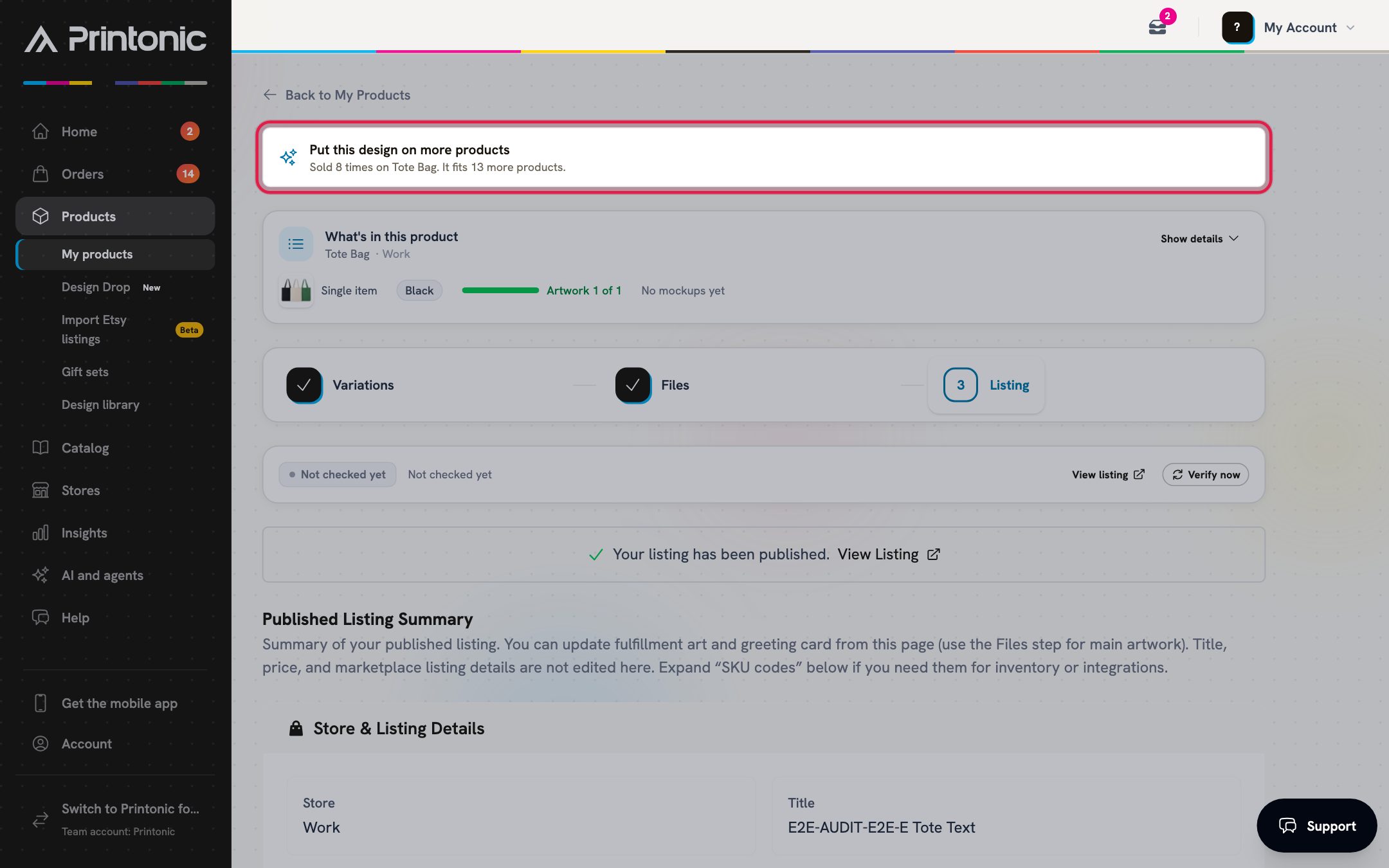
Task: Click the switch account arrows icon
Action: 41,819
